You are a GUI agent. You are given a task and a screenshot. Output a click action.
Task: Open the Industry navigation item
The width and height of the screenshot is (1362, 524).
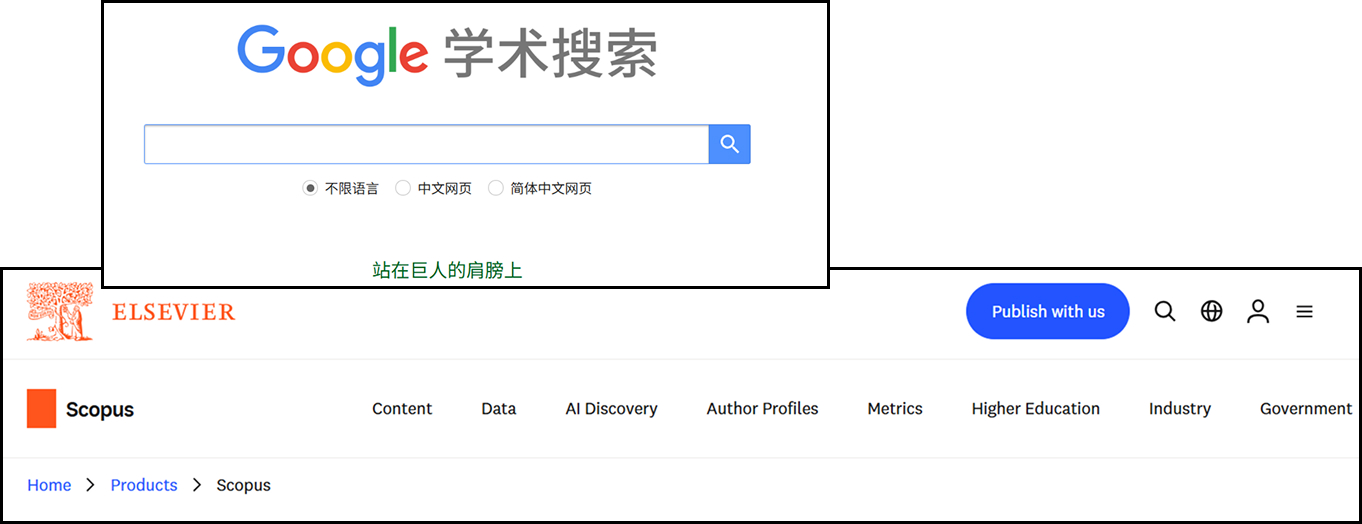1180,408
